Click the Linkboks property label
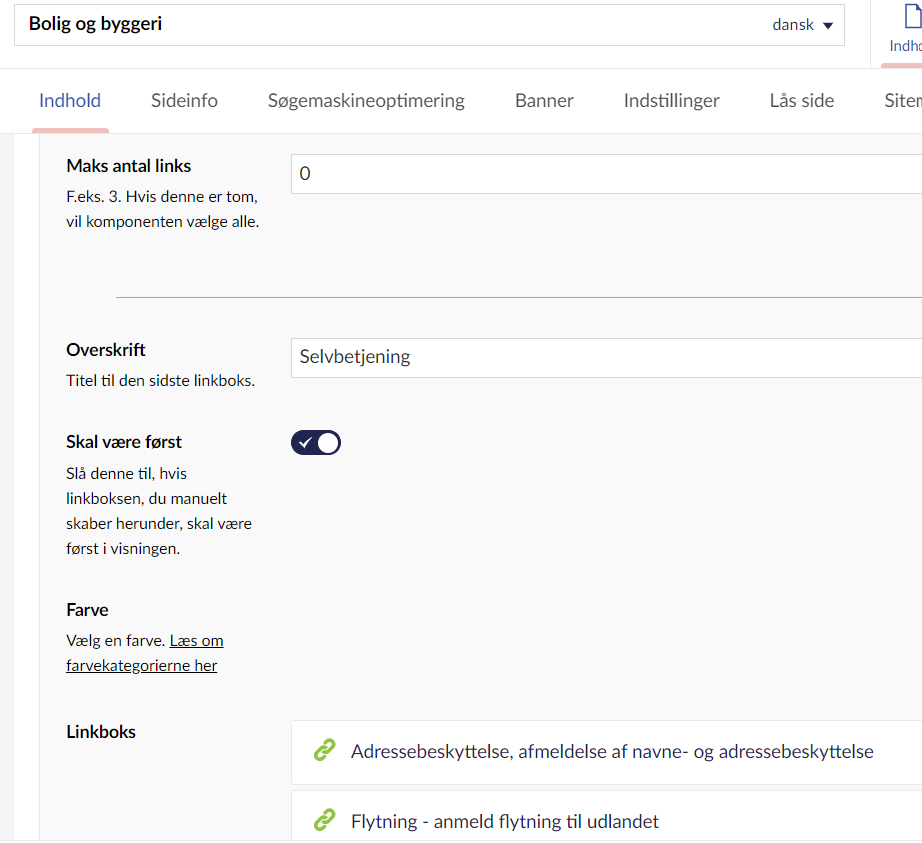This screenshot has height=843, width=922. tap(101, 731)
